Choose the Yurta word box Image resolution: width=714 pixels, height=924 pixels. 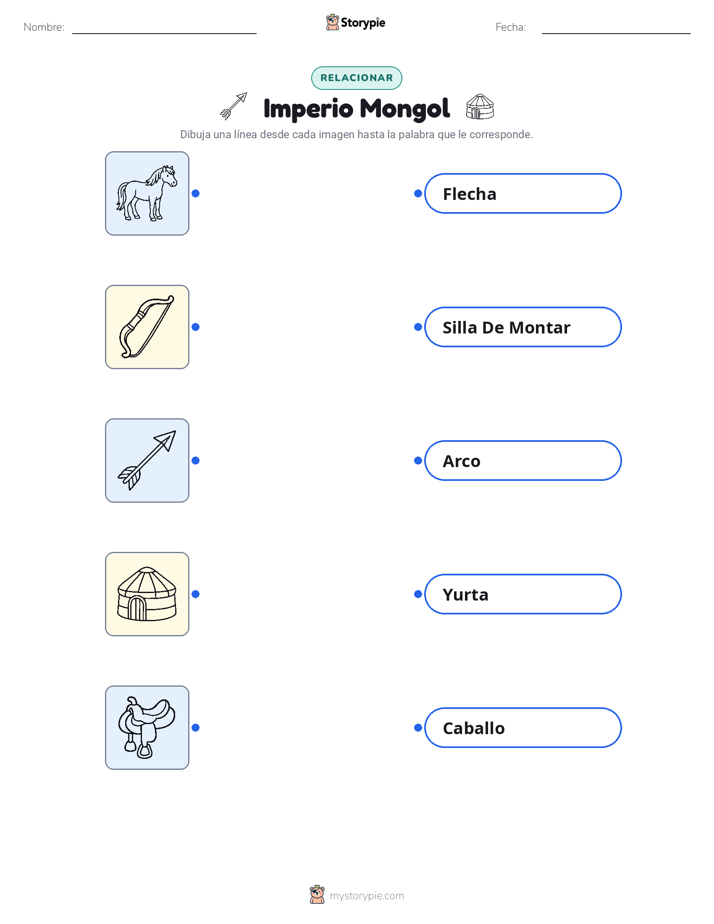pyautogui.click(x=523, y=594)
